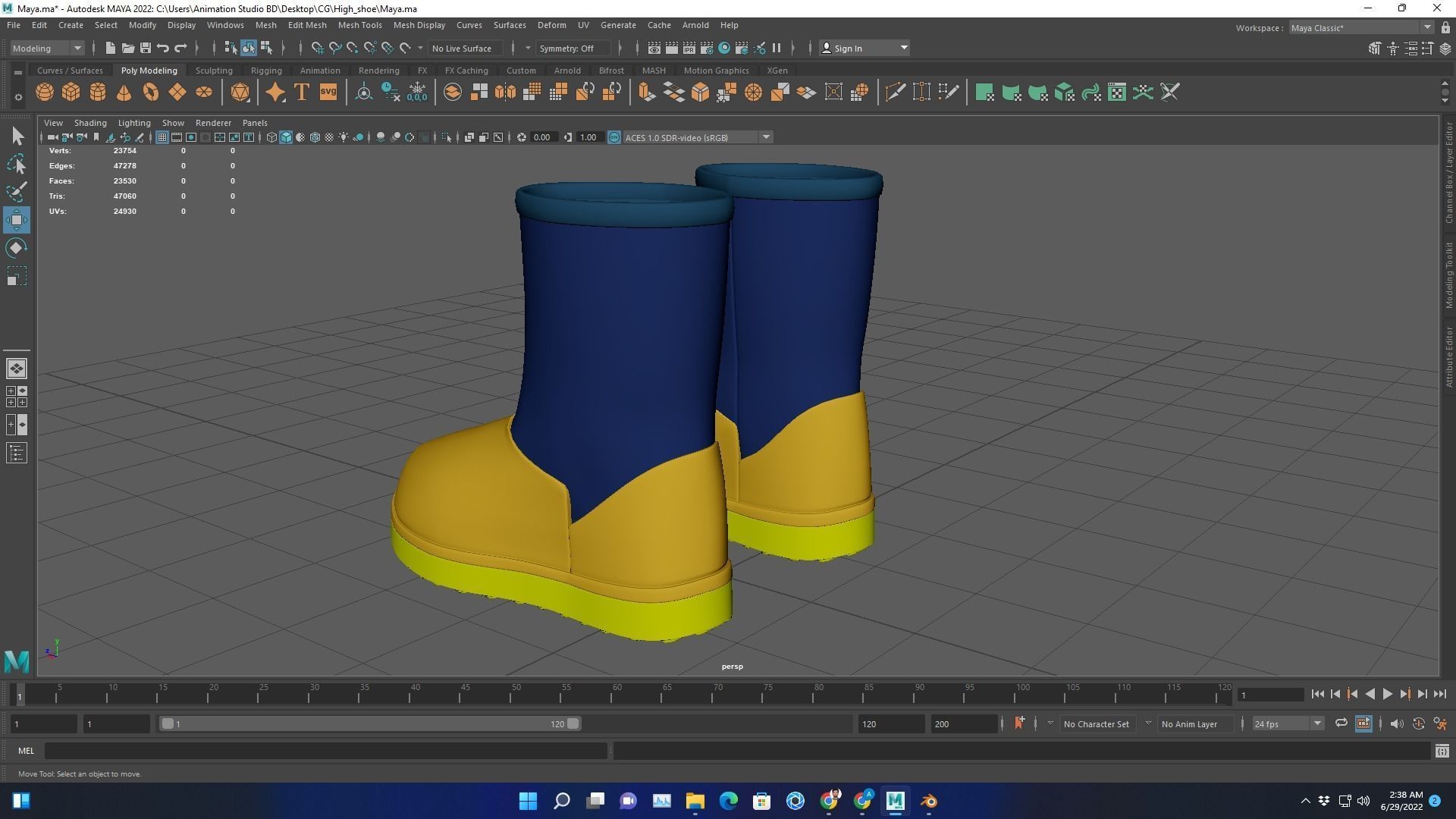Go to end of playback range

point(1439,695)
